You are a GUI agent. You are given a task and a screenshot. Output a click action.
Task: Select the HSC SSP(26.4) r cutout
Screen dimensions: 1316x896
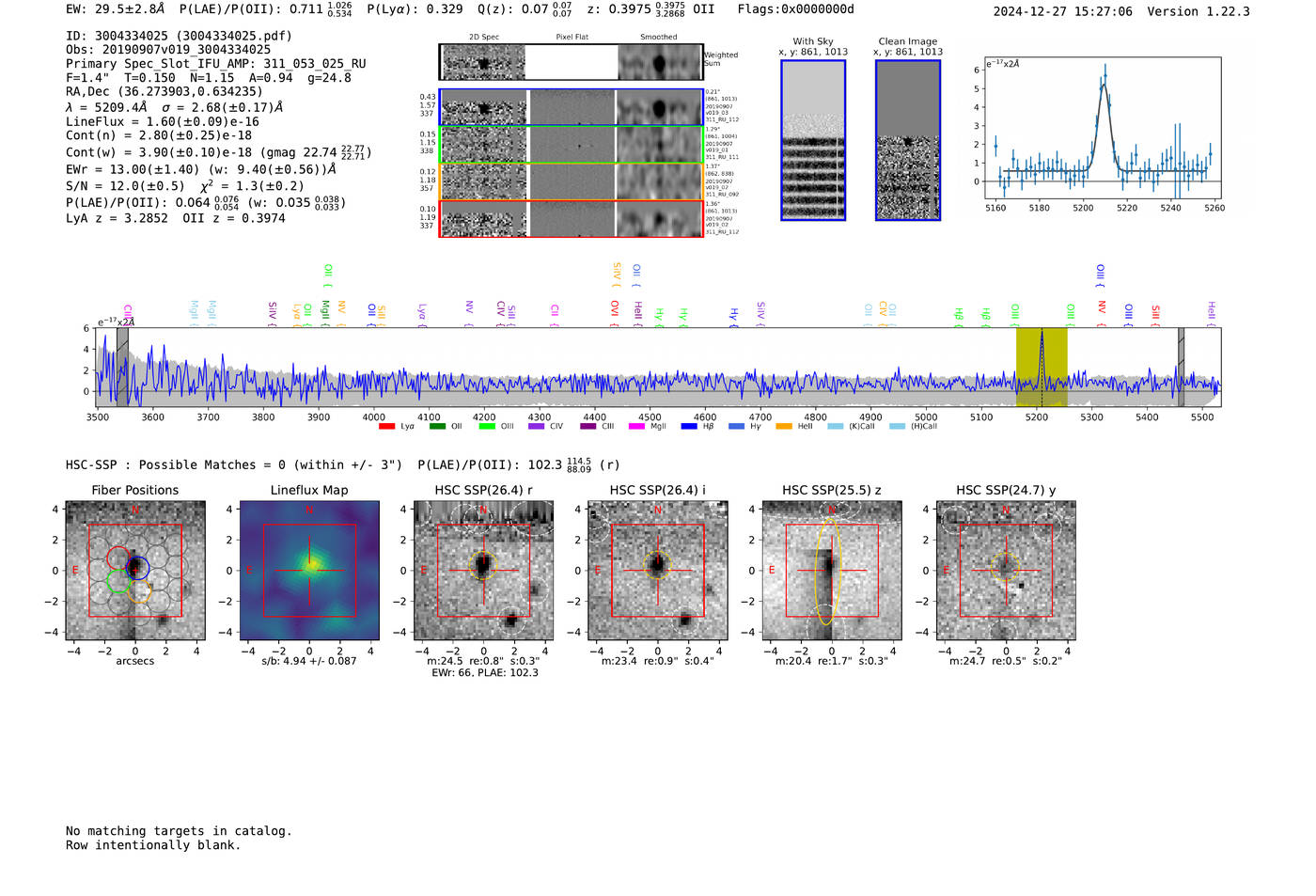[x=483, y=570]
